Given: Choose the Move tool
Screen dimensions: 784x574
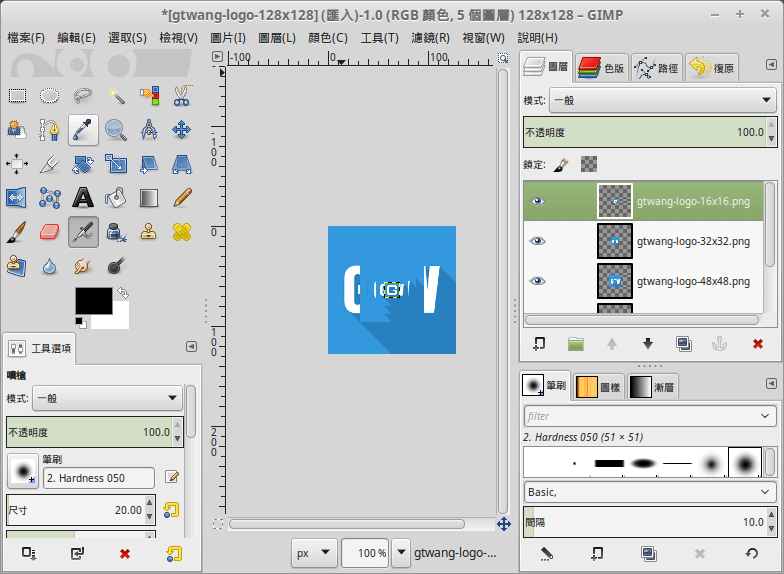Looking at the screenshot, I should 182,129.
